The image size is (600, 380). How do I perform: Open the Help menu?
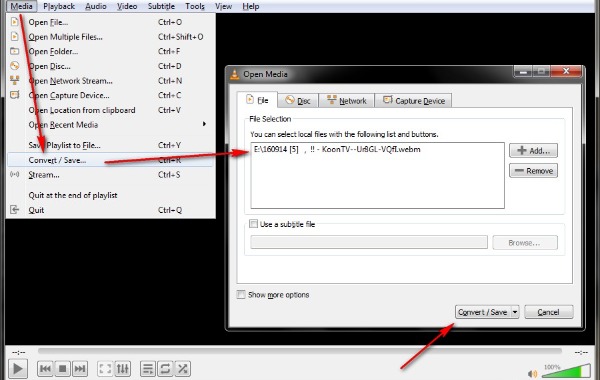pos(251,6)
